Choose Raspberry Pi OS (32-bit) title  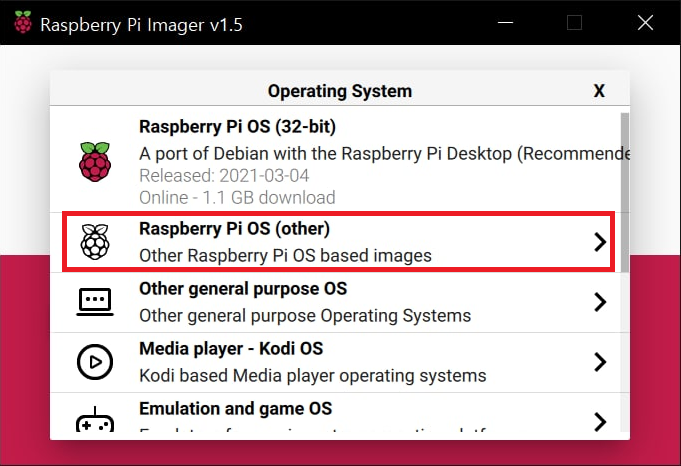pos(237,127)
